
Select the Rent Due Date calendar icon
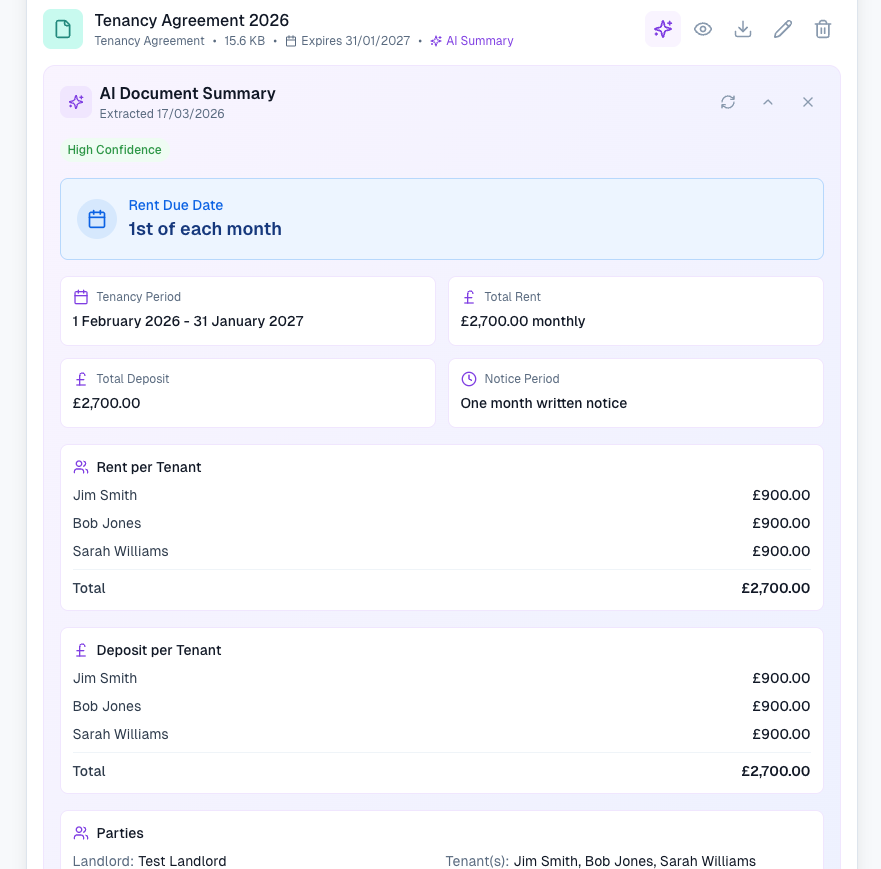97,219
